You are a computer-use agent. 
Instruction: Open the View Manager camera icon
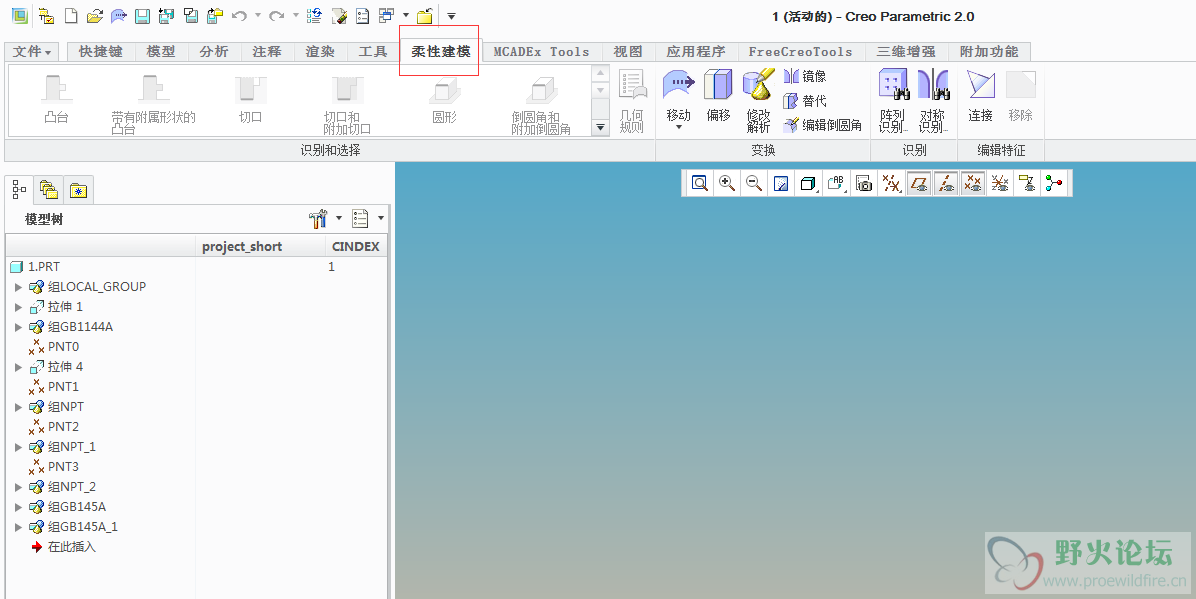pyautogui.click(x=863, y=183)
